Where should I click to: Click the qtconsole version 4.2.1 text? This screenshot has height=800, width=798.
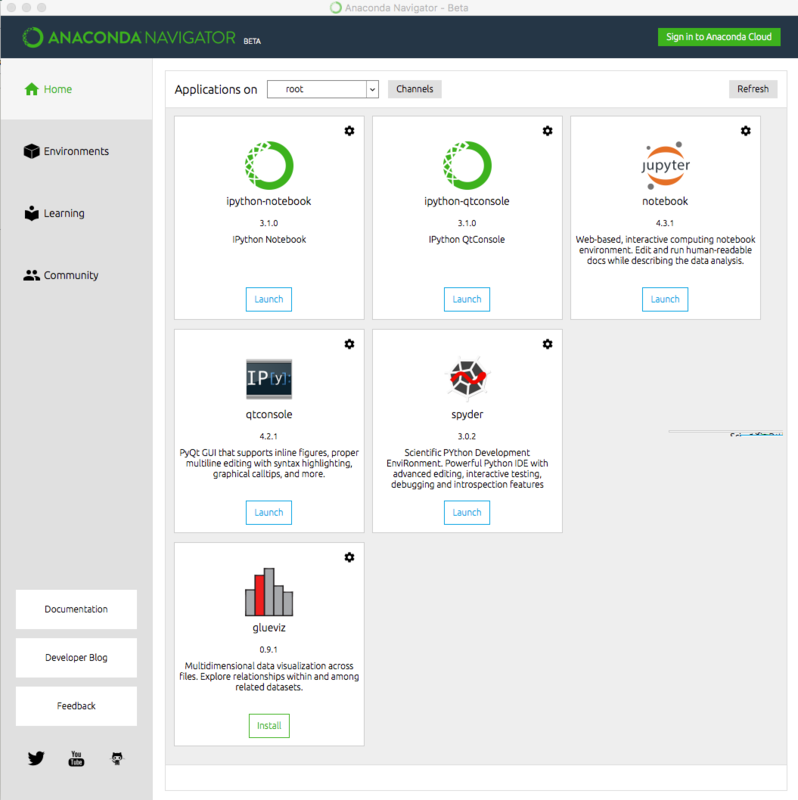point(268,436)
